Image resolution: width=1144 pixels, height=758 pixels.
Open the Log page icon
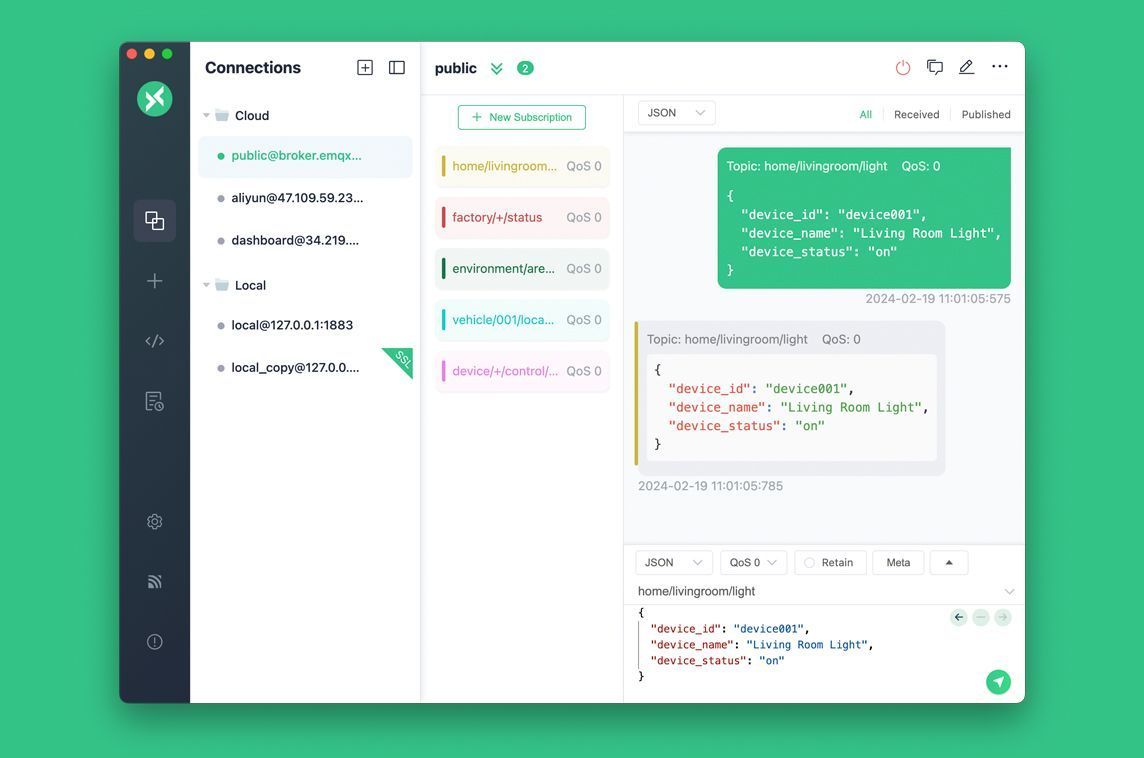155,401
